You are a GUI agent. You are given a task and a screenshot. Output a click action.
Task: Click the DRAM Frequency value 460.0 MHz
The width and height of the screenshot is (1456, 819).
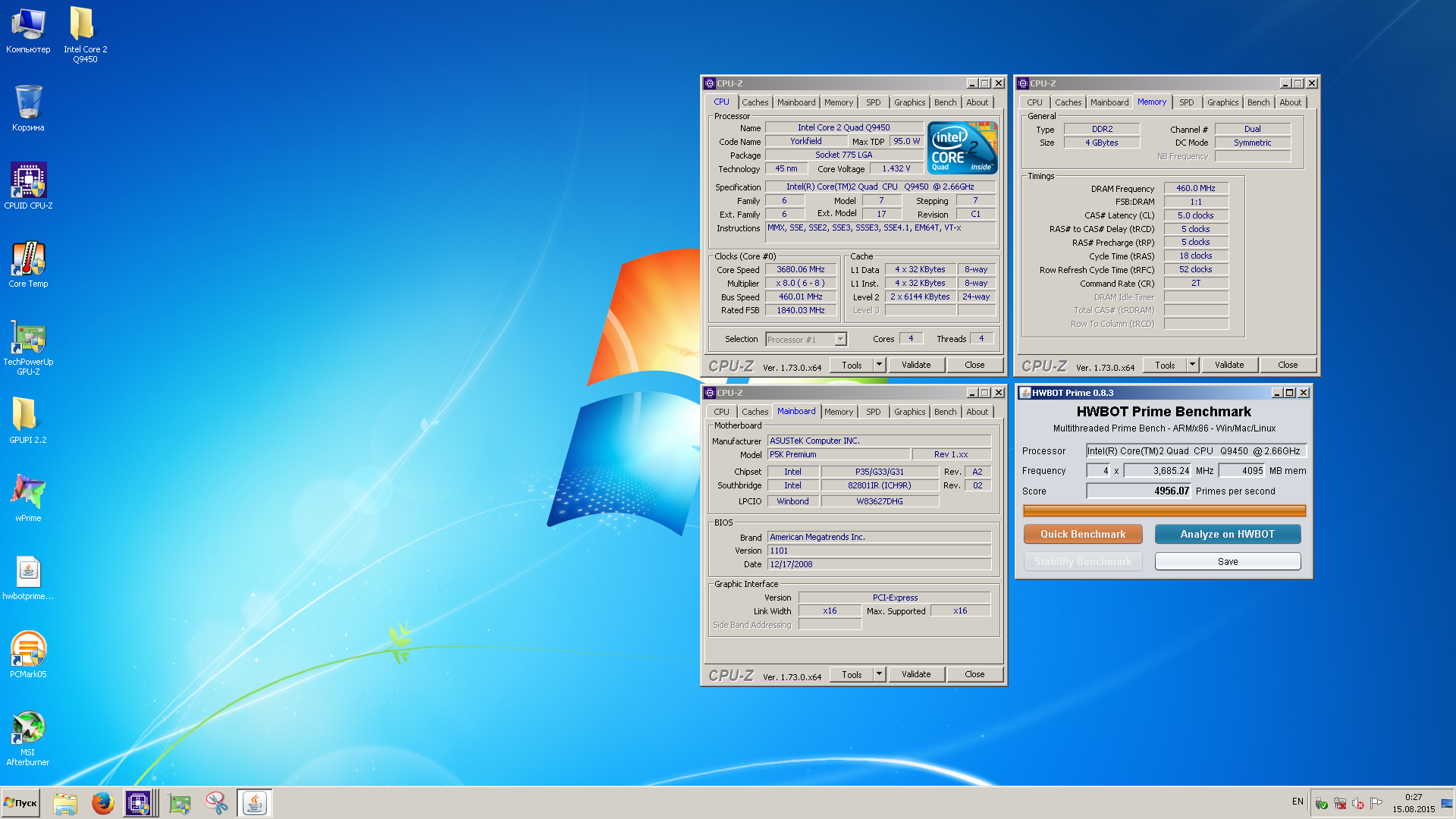pos(1195,188)
